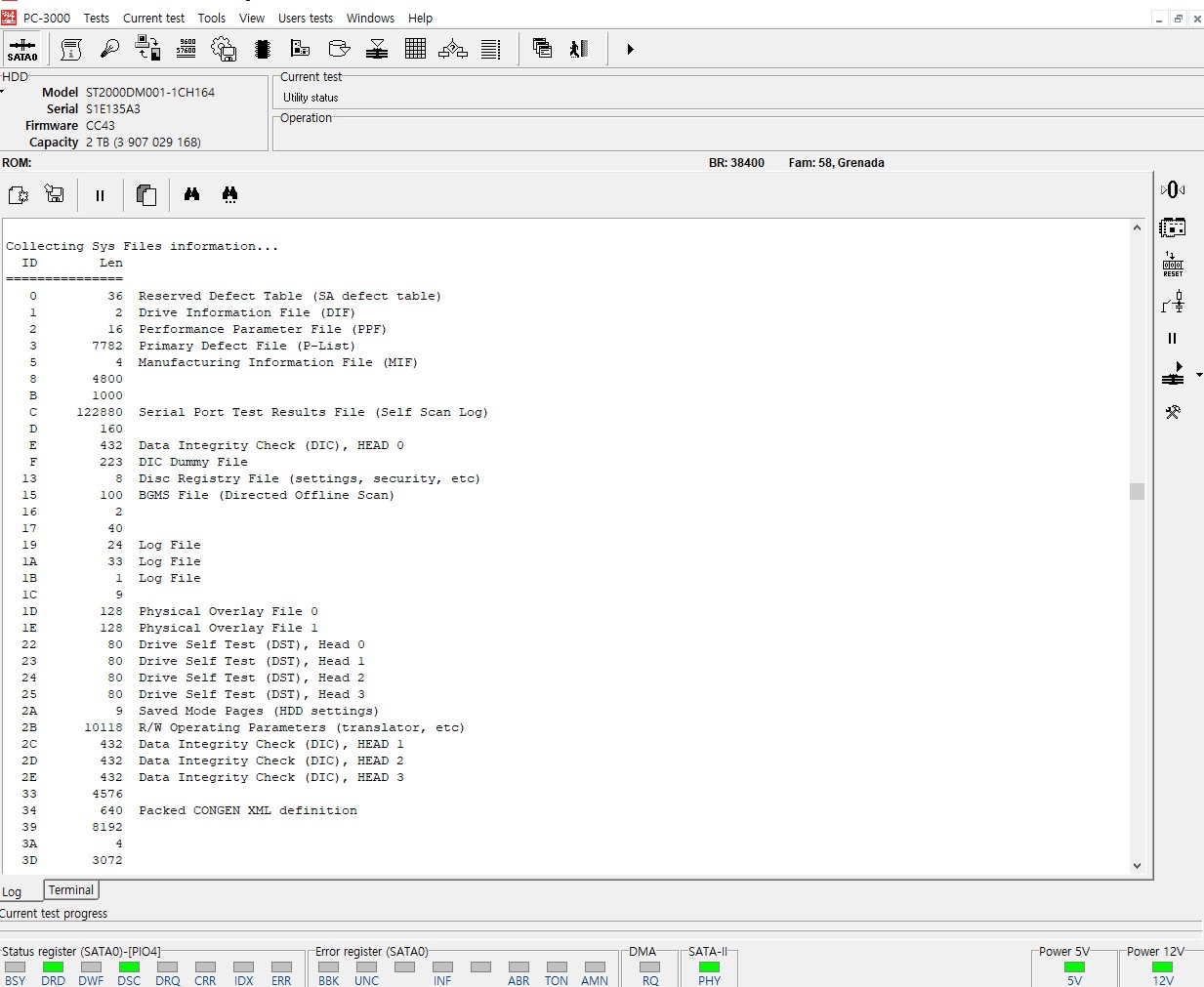Copy log with the two-pages icon
Image resolution: width=1204 pixels, height=987 pixels.
pyautogui.click(x=146, y=195)
